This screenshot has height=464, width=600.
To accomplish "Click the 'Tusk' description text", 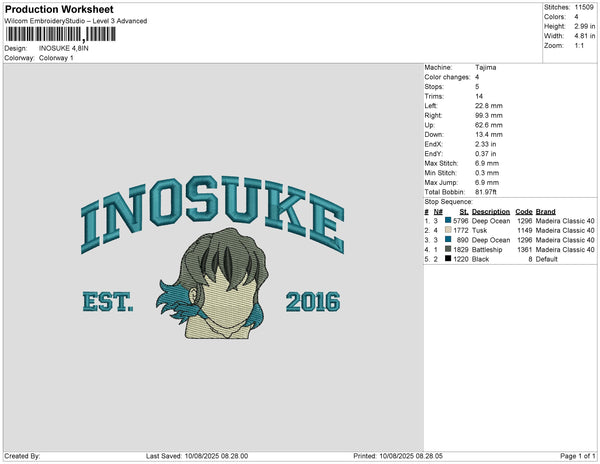I will [479, 230].
